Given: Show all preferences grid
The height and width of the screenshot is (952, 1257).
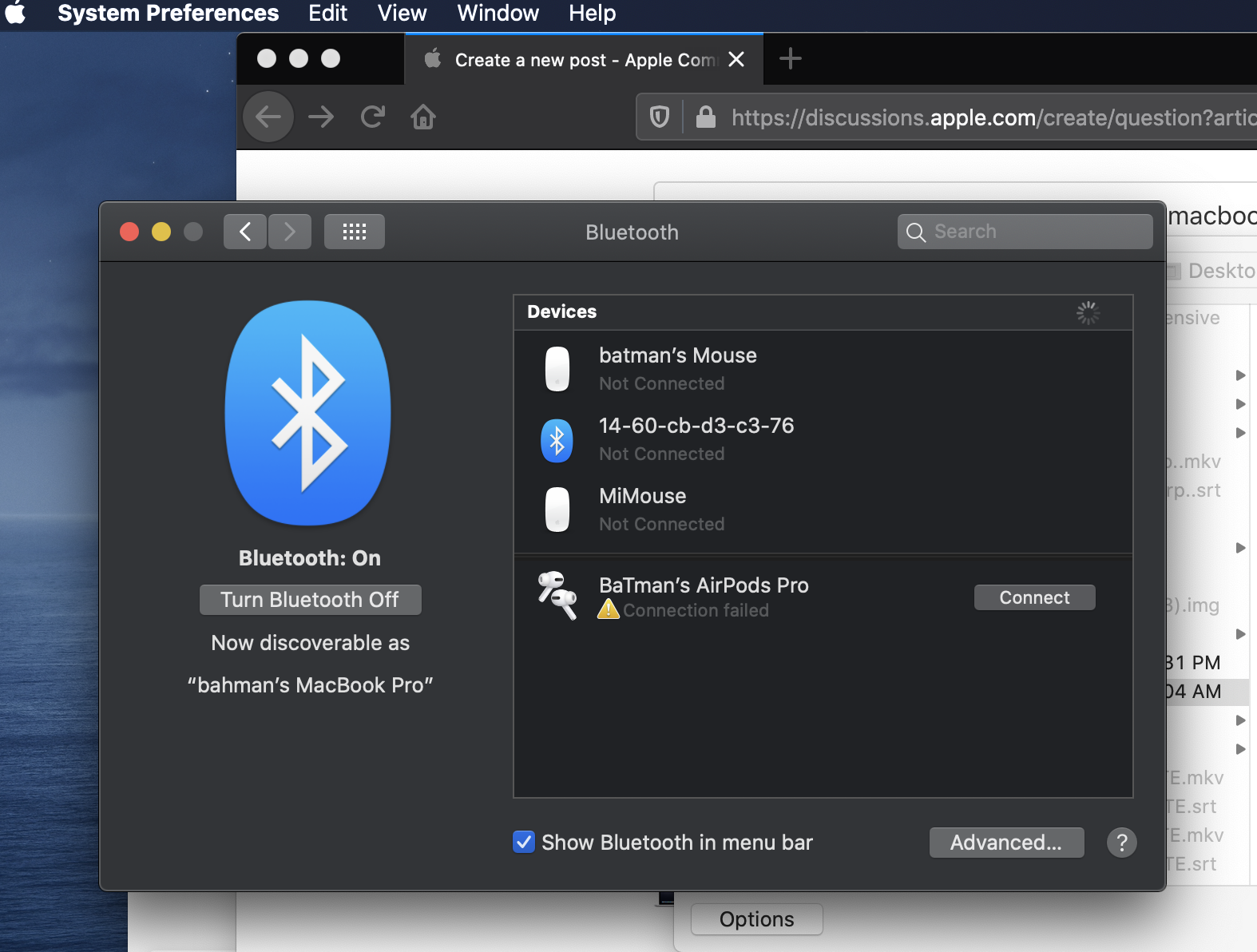Looking at the screenshot, I should pyautogui.click(x=355, y=232).
